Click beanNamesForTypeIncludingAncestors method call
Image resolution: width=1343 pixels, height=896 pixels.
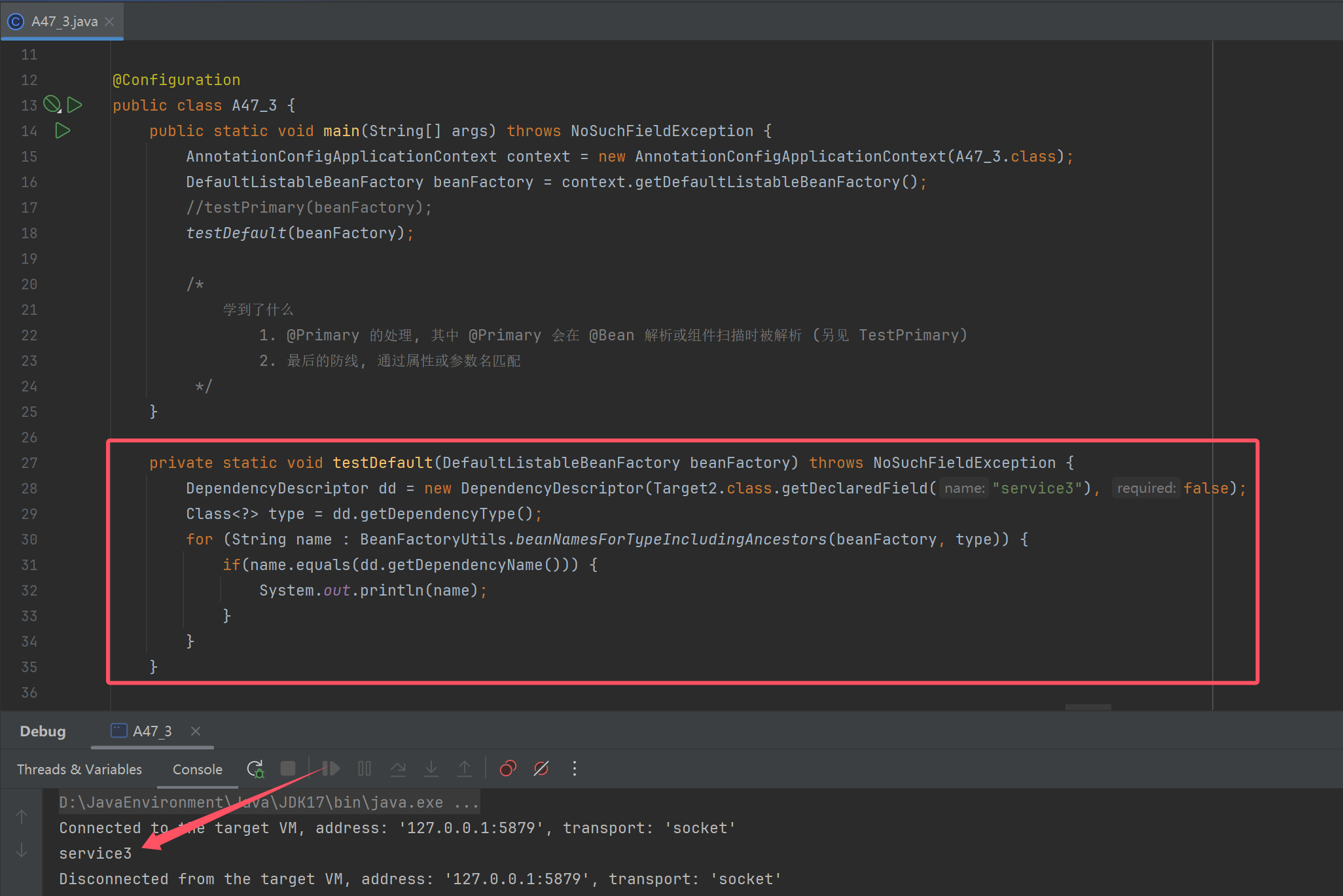(x=671, y=539)
